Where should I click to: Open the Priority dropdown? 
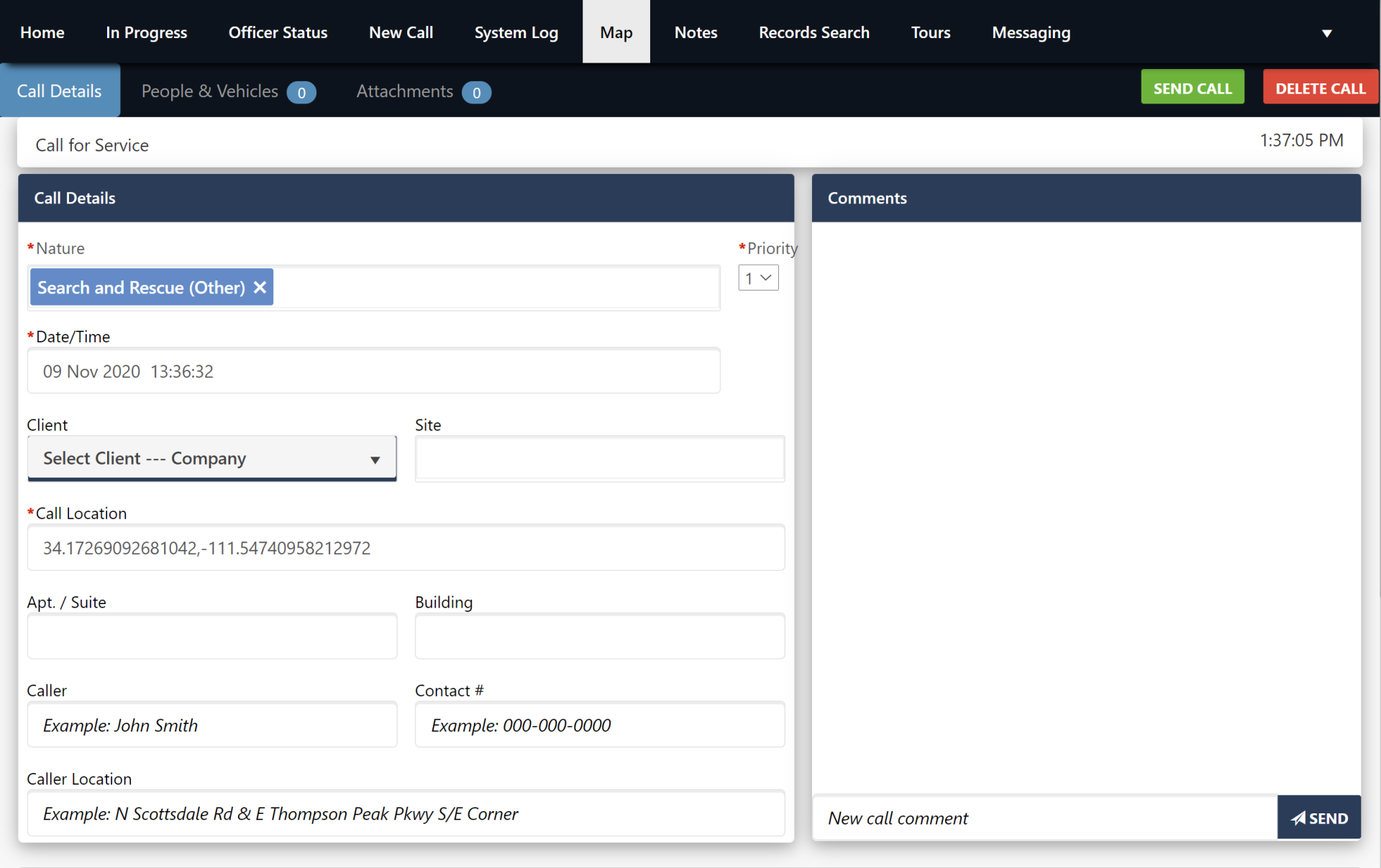758,278
